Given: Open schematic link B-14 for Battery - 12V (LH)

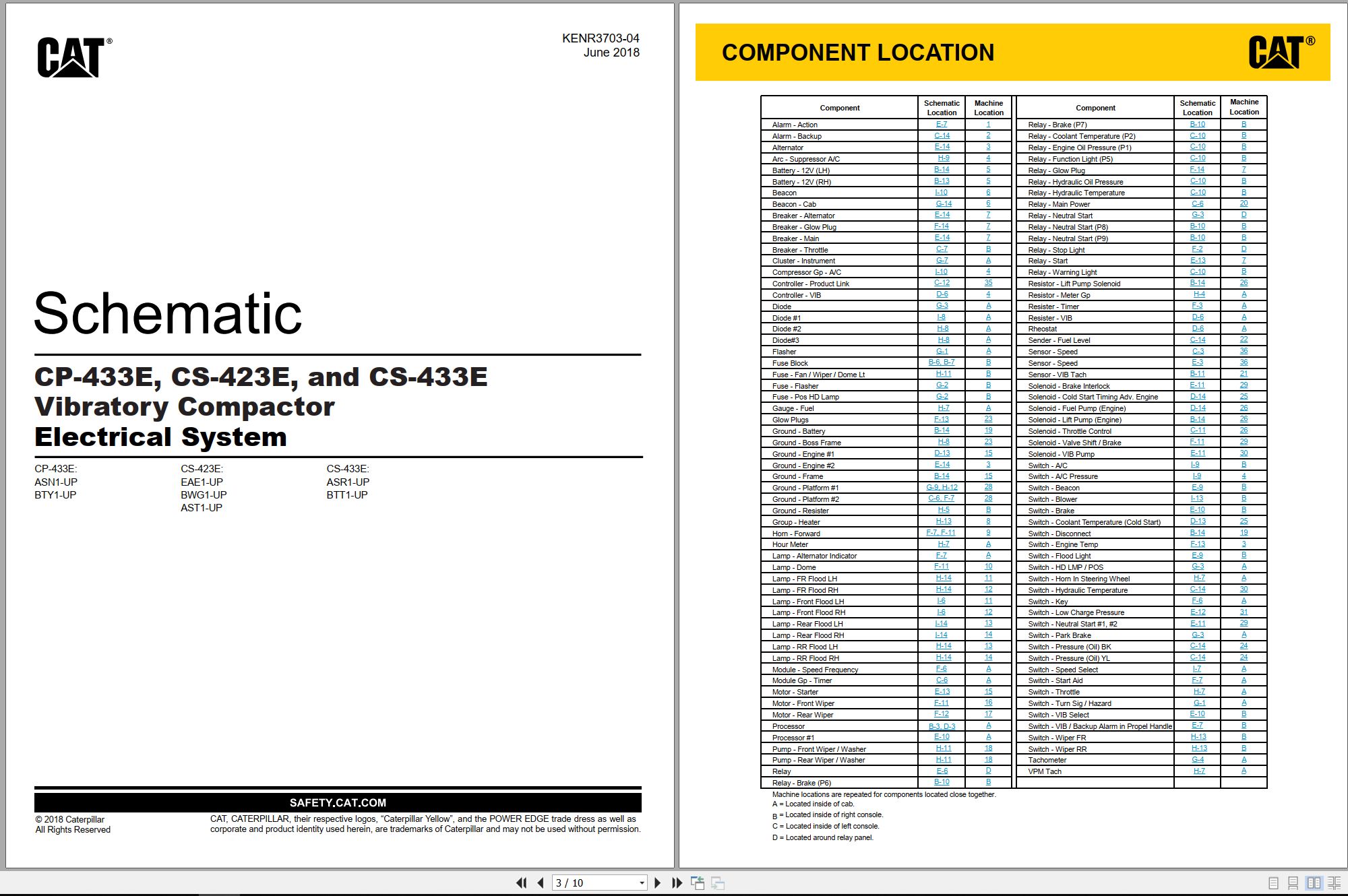Looking at the screenshot, I should pos(942,170).
